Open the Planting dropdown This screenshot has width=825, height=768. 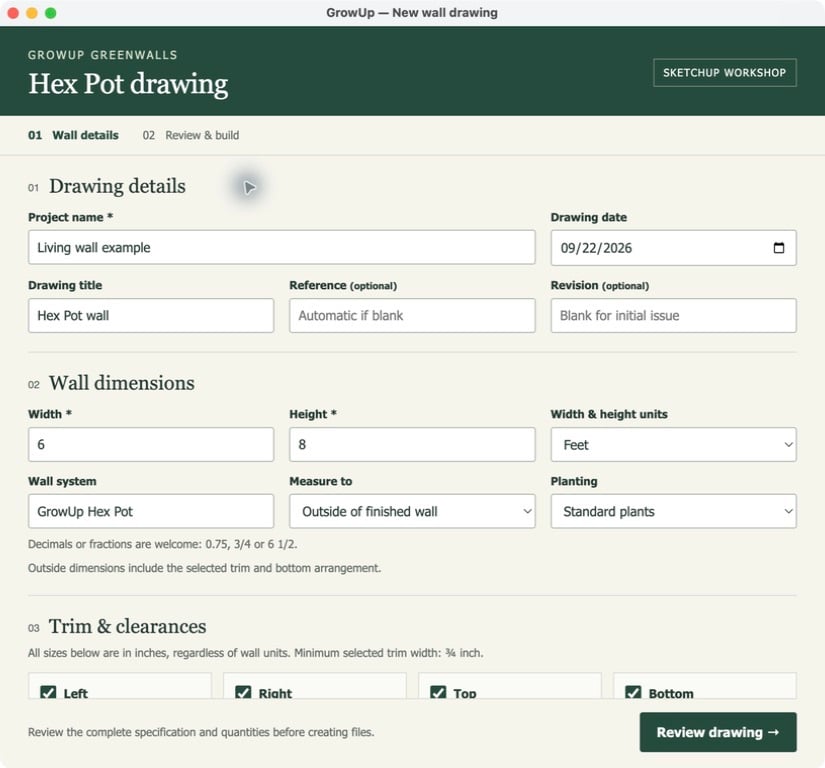[673, 511]
